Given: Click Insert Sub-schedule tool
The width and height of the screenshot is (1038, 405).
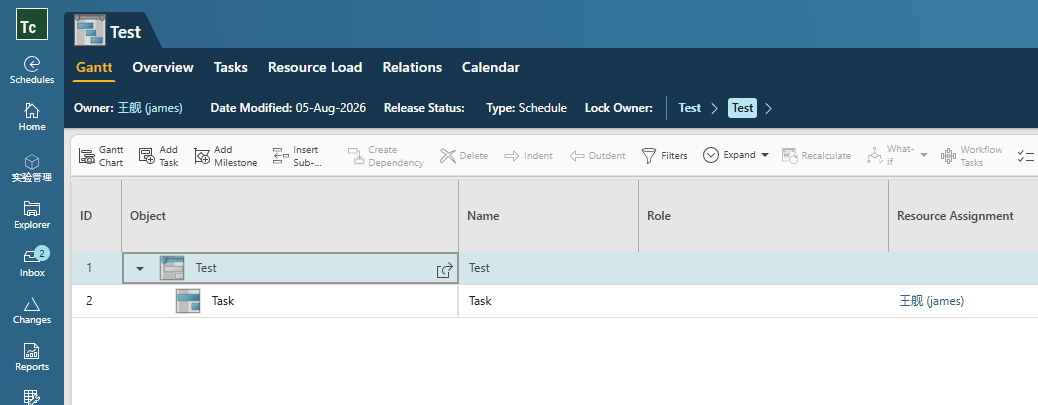Looking at the screenshot, I should (297, 156).
